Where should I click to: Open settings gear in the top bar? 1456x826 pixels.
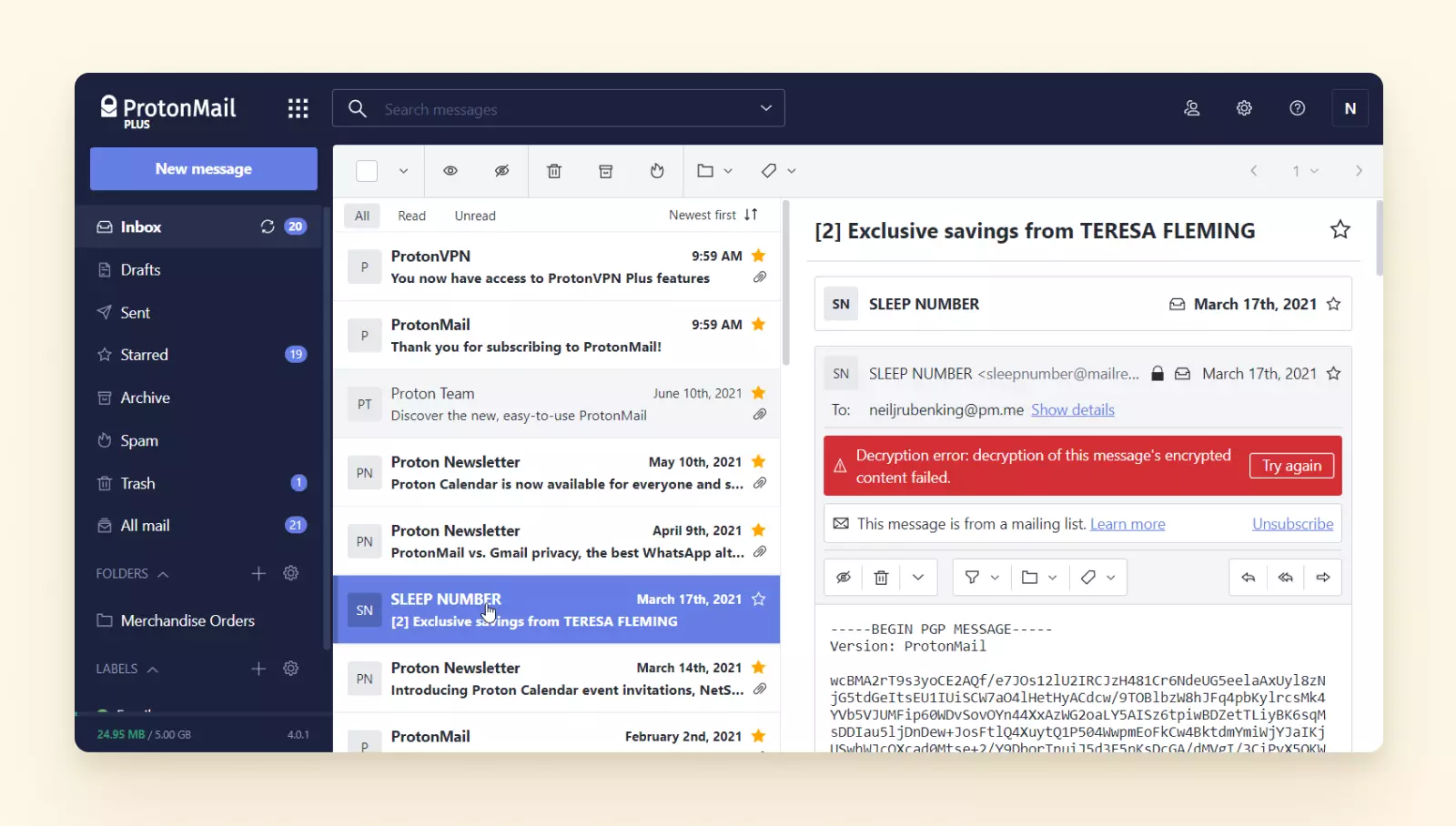(x=1244, y=108)
